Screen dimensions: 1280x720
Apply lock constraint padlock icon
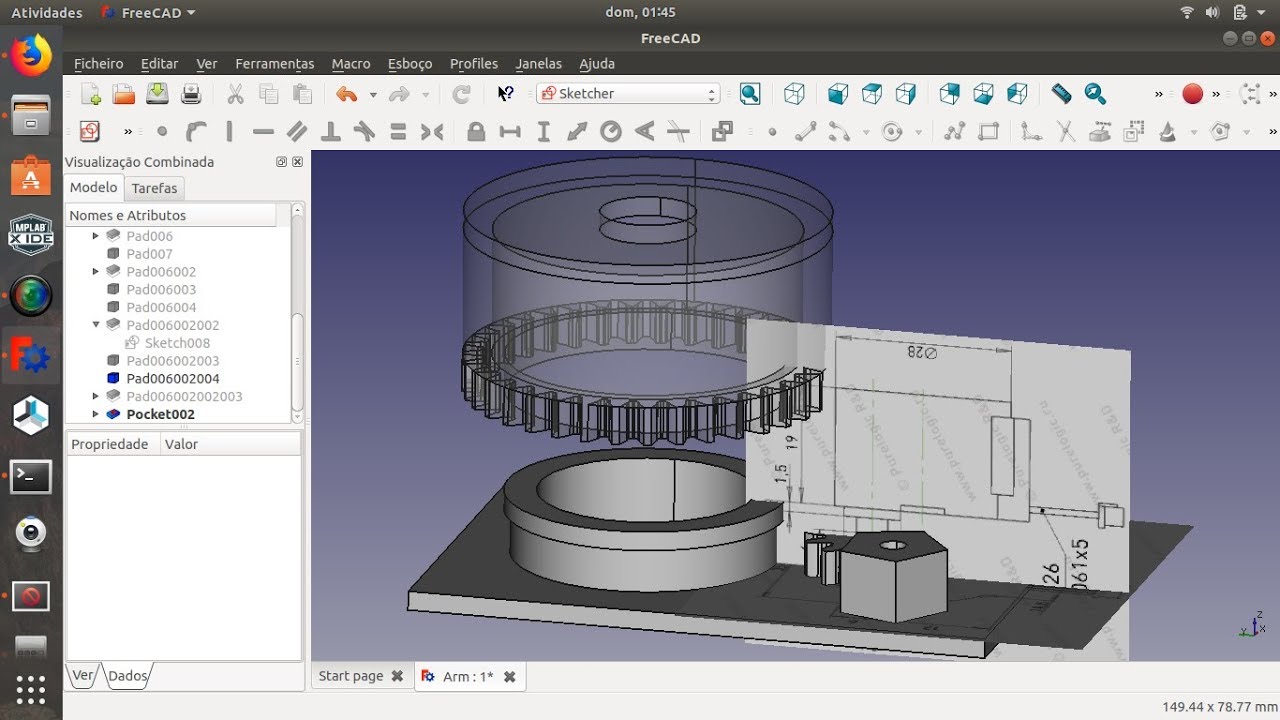(x=476, y=131)
